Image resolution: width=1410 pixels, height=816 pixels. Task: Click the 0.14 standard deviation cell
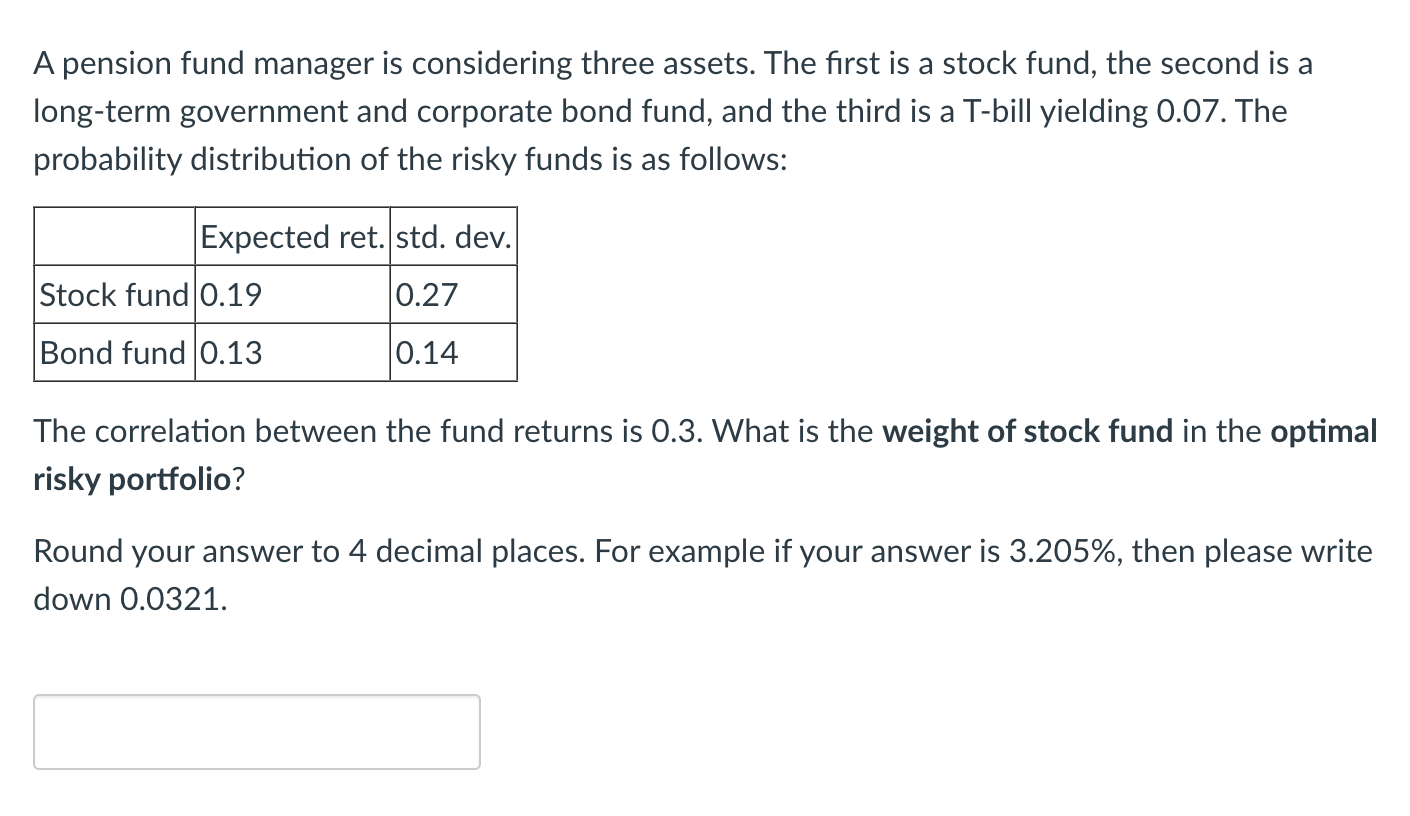coord(452,352)
